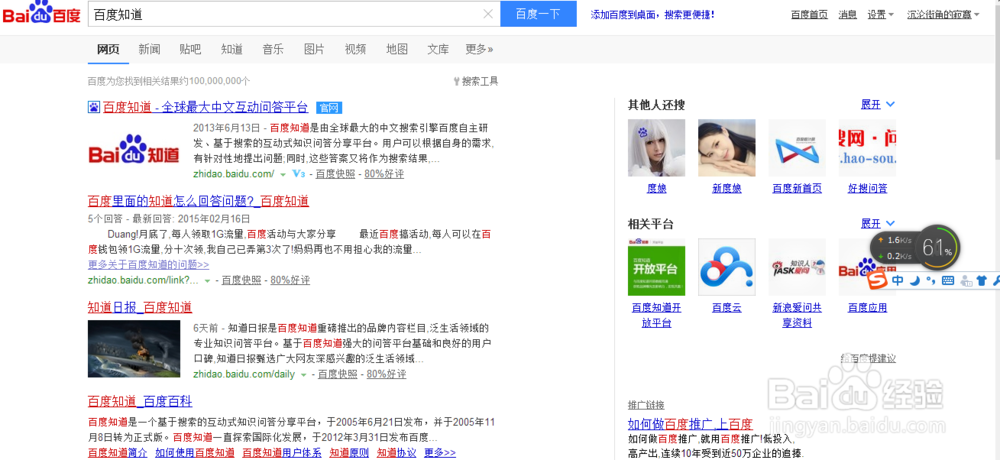Click the Sogou skin shirt icon
This screenshot has width=1000, height=460.
click(981, 280)
